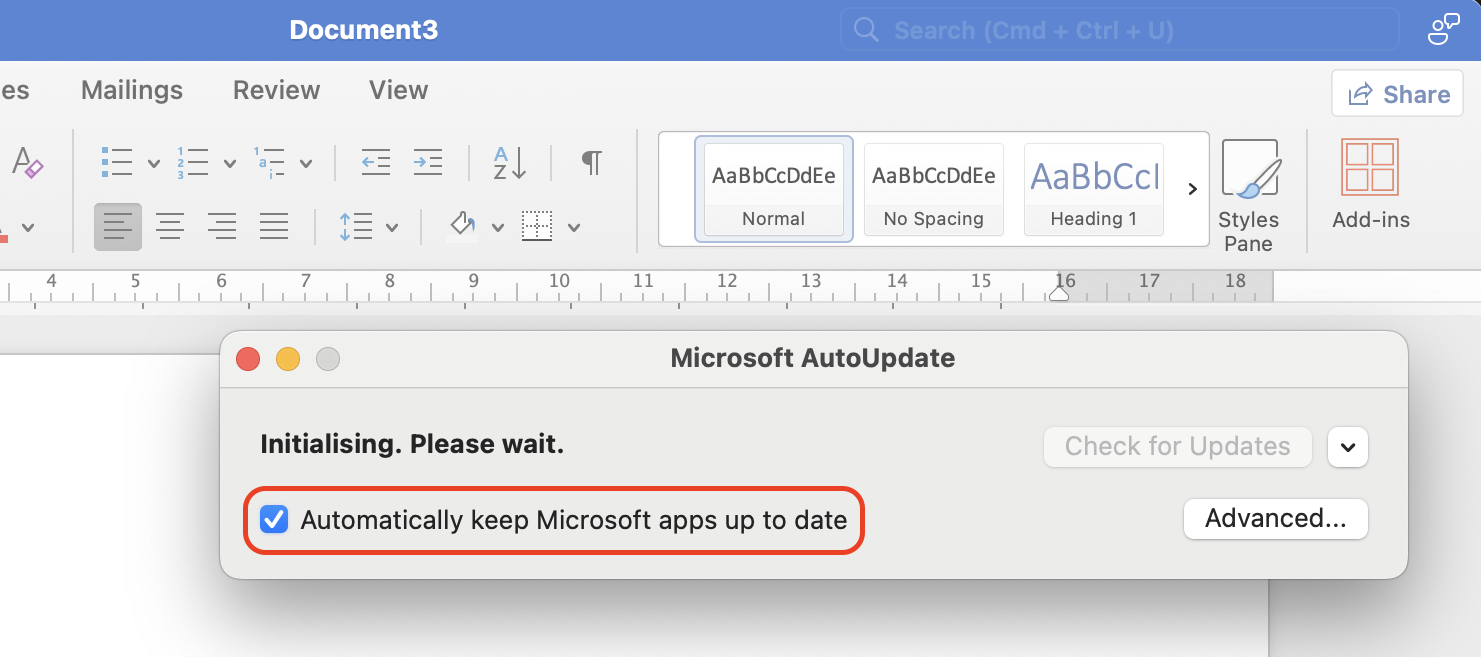Click the Multilevel List icon

click(271, 161)
